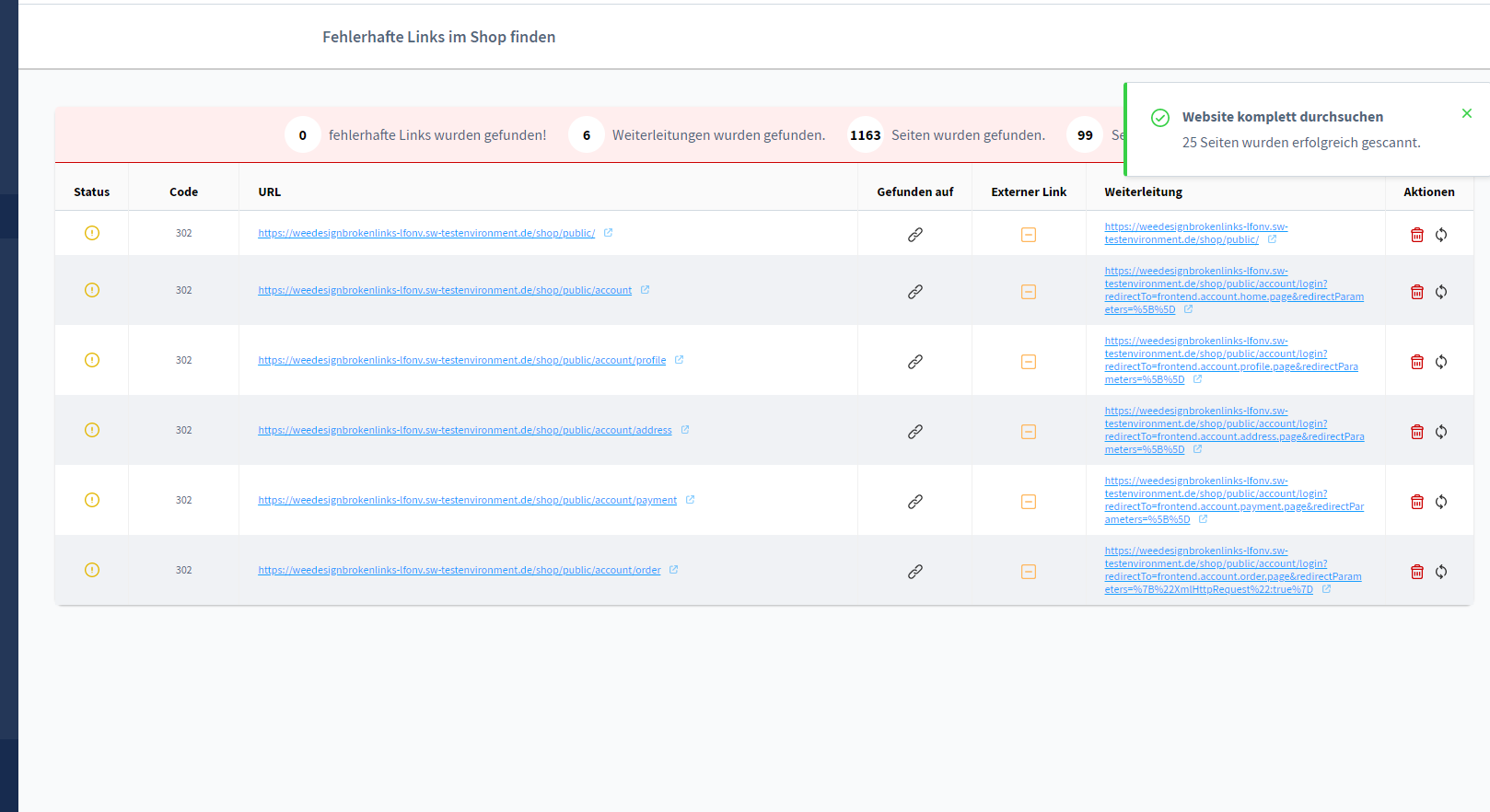Show where account/address link was found

point(915,432)
